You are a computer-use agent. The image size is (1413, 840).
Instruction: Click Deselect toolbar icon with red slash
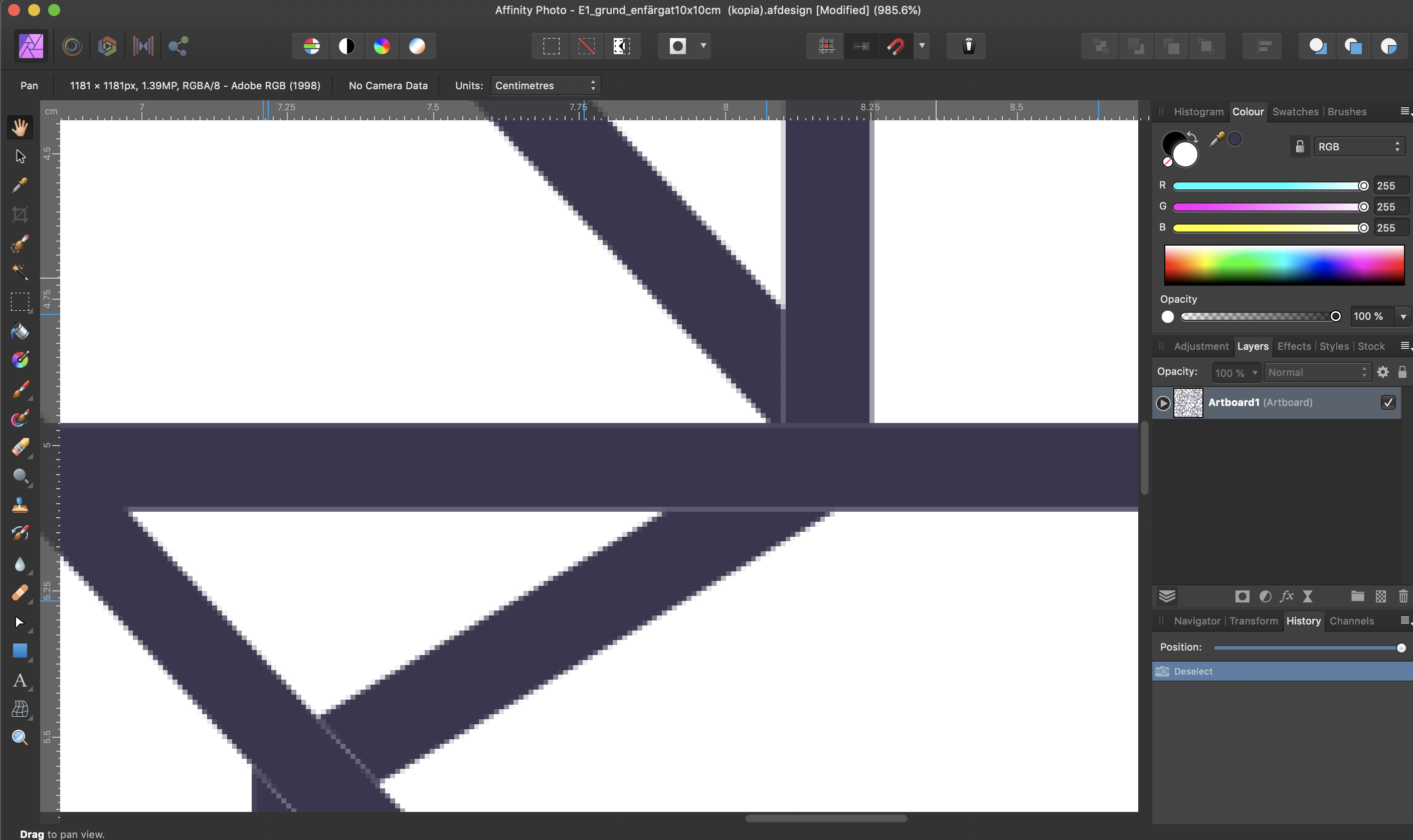587,46
